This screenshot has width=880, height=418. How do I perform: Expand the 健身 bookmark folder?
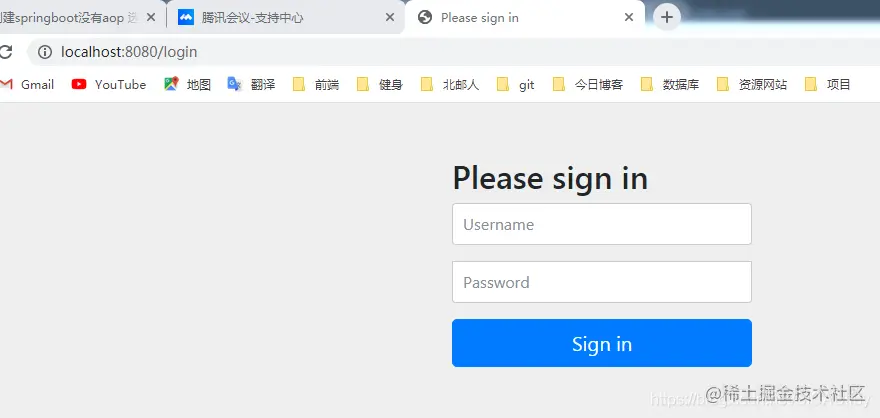click(x=380, y=85)
